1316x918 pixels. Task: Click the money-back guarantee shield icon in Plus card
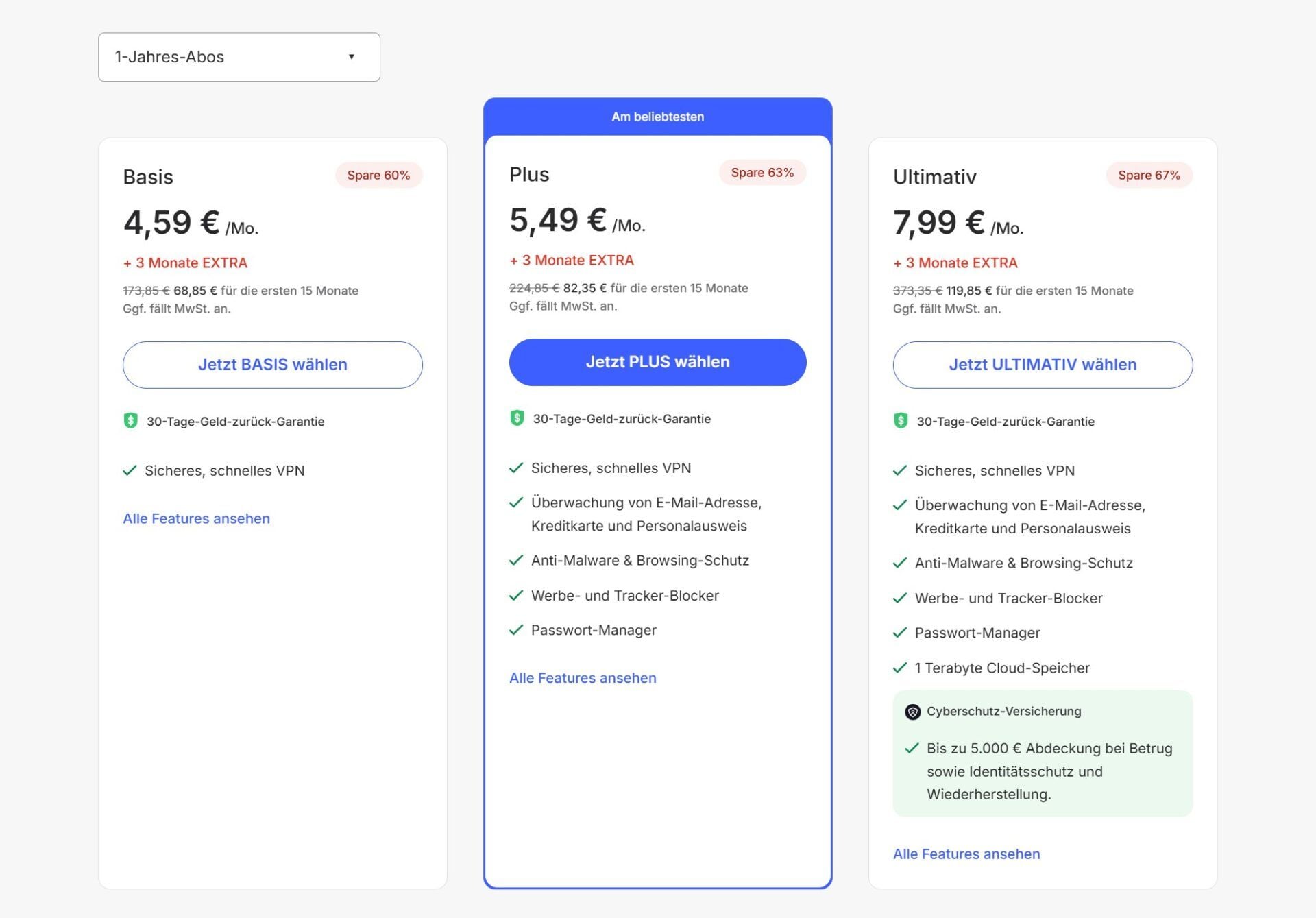(x=516, y=418)
